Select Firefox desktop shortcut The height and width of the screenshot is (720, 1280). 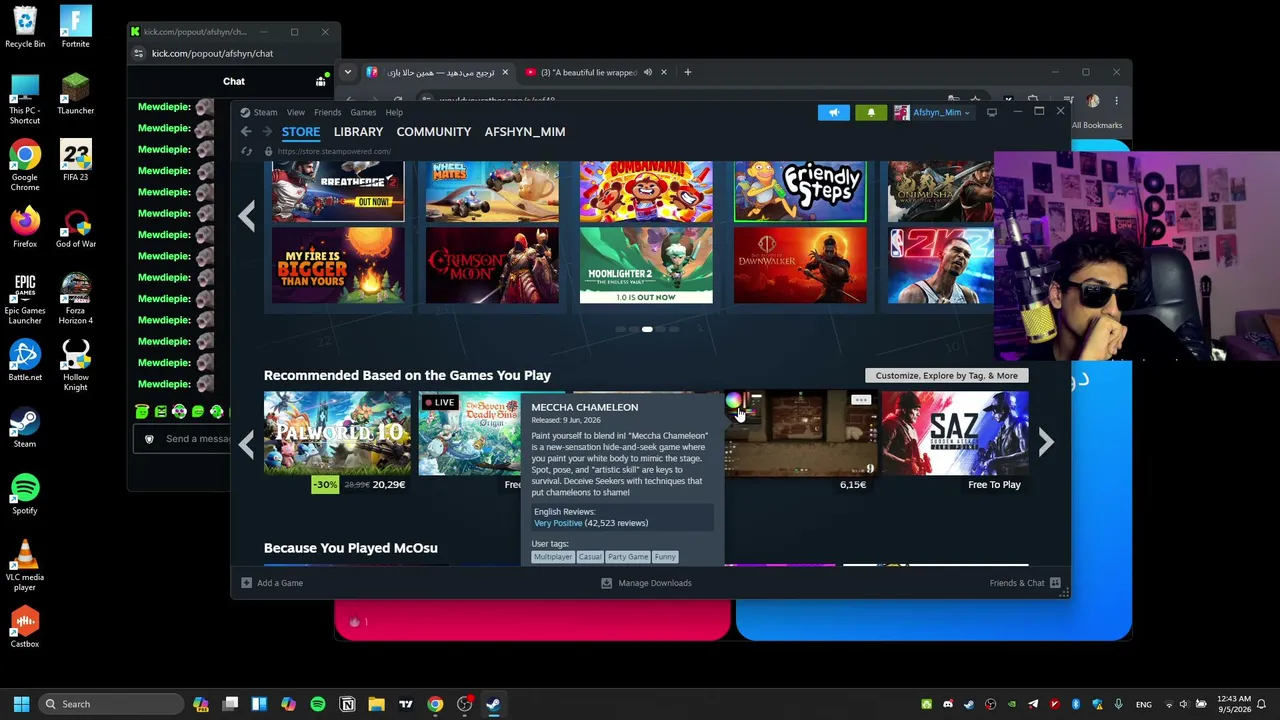pos(25,228)
